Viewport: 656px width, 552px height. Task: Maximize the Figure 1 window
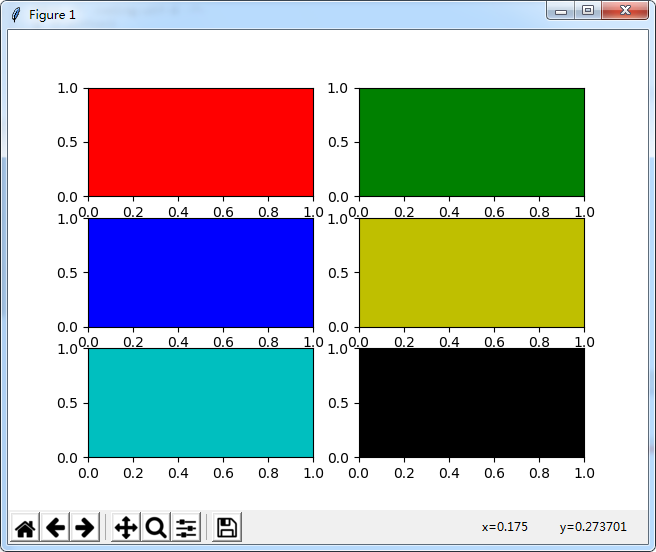coord(588,11)
